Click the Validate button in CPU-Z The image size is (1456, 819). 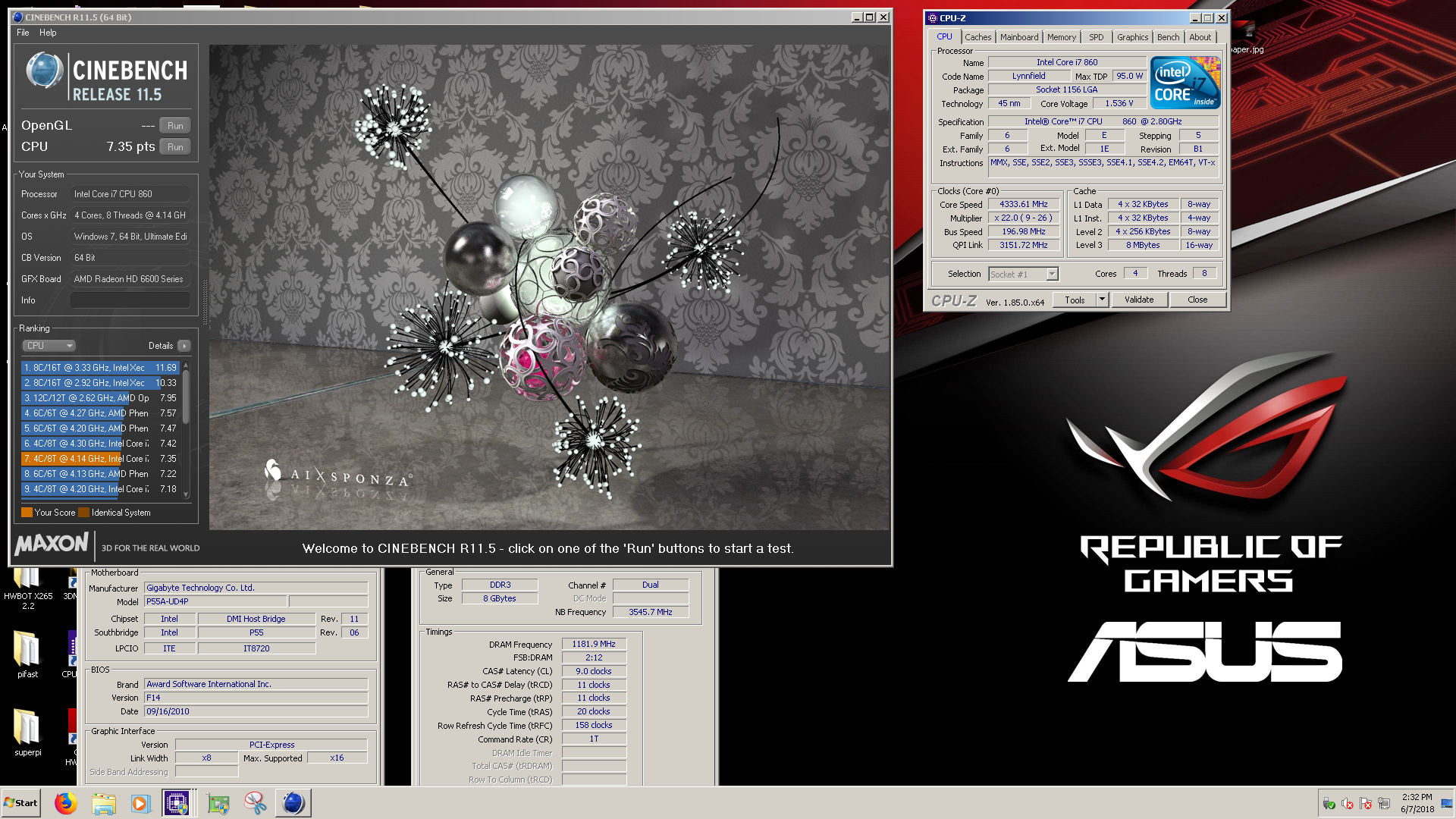pos(1138,300)
